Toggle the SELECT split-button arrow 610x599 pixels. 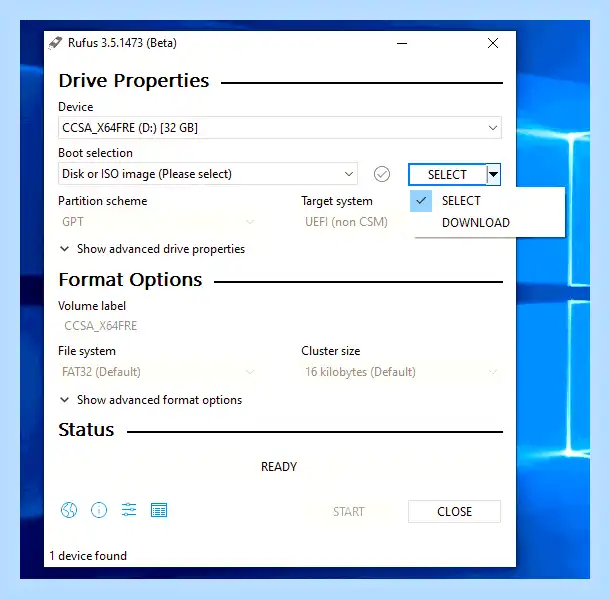[493, 174]
